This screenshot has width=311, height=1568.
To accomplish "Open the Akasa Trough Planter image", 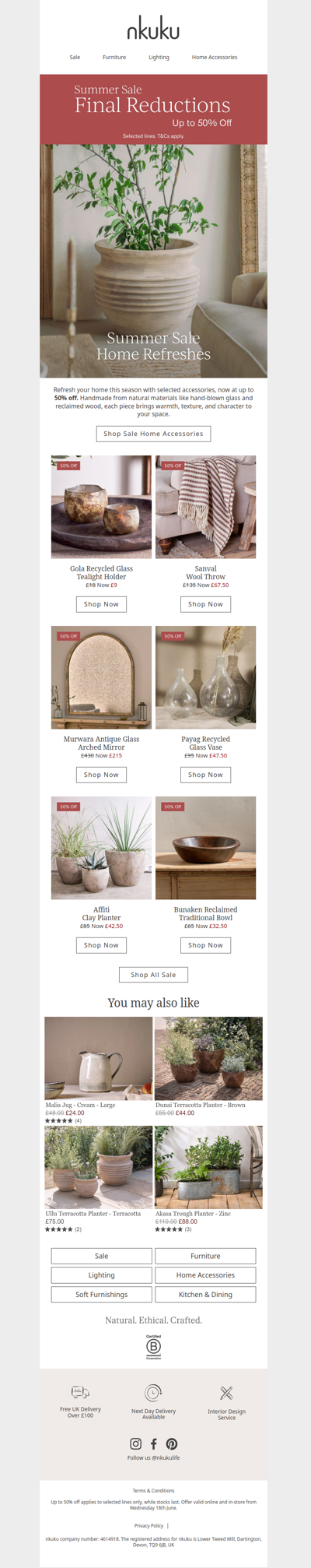I will (x=208, y=1167).
